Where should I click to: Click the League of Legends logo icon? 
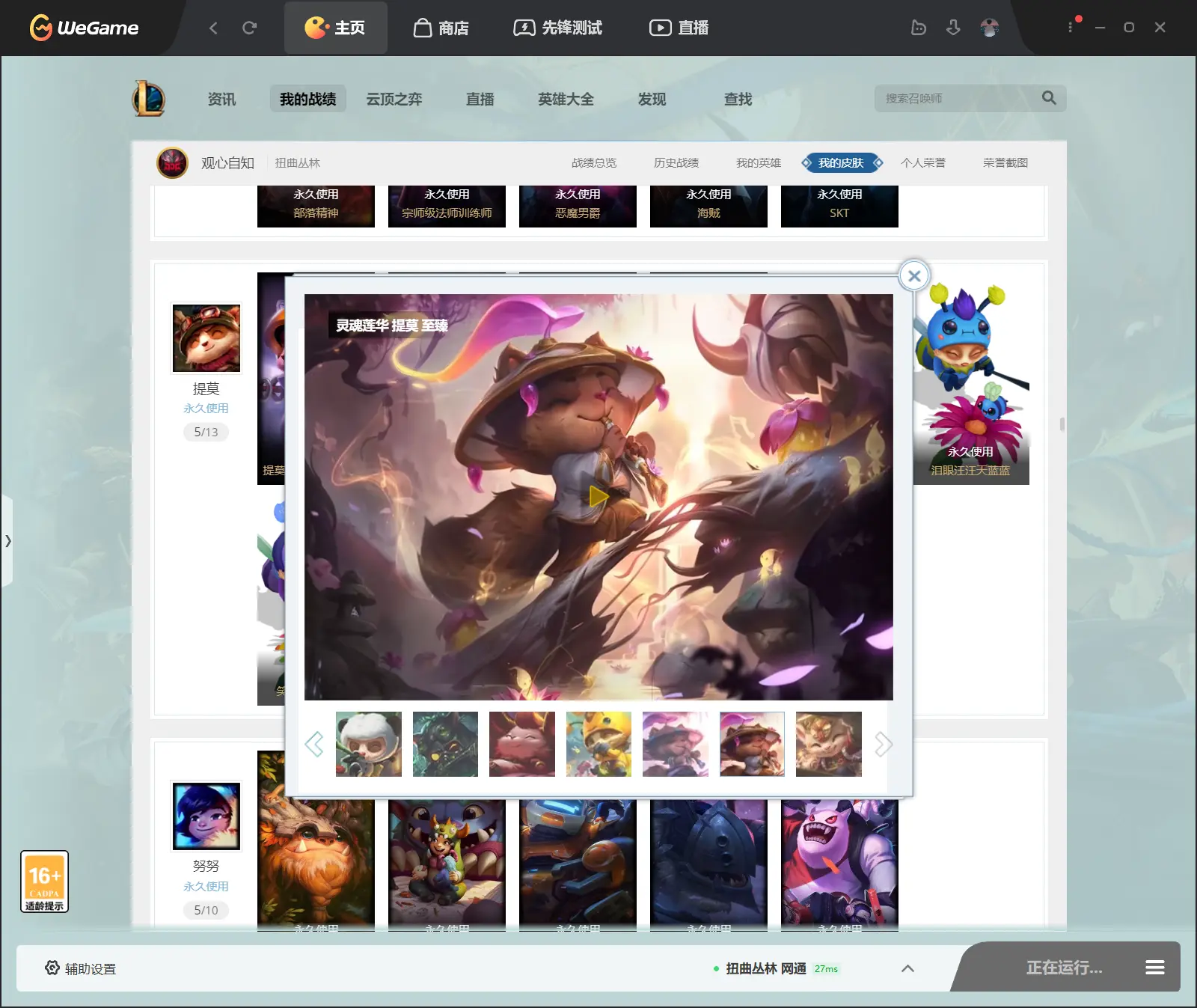point(149,98)
